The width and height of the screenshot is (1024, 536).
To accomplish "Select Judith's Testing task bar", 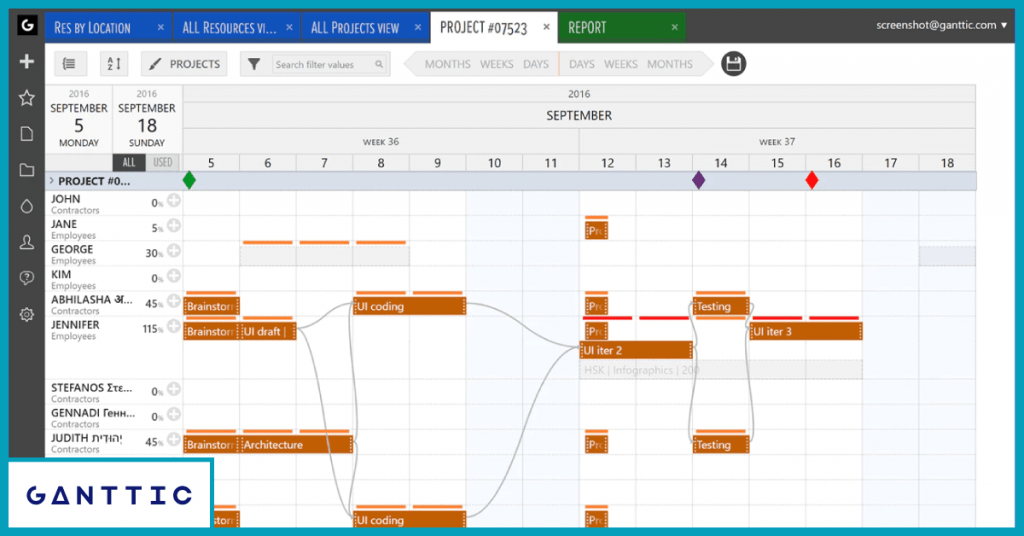I will (x=721, y=445).
